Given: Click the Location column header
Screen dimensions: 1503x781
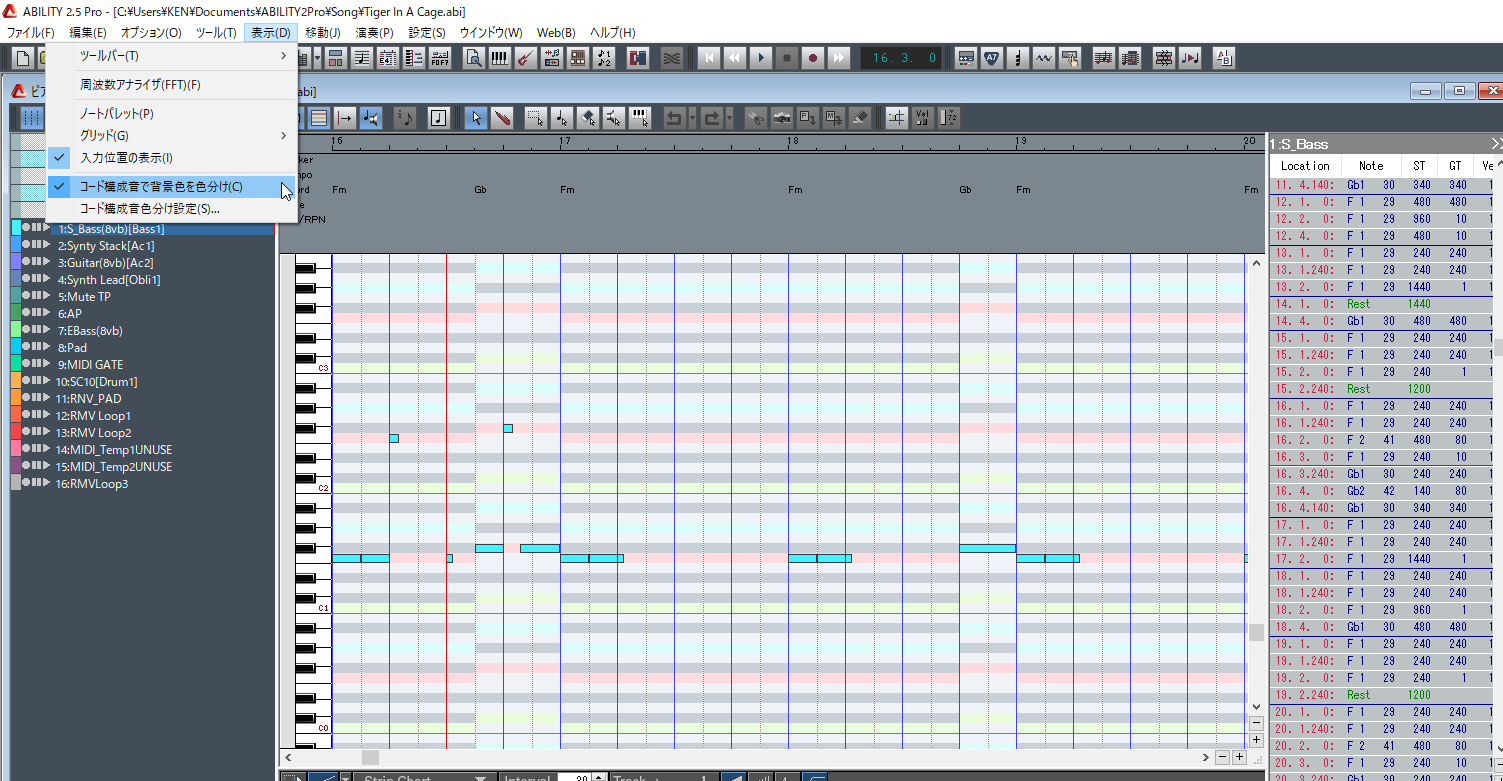Looking at the screenshot, I should click(1305, 166).
